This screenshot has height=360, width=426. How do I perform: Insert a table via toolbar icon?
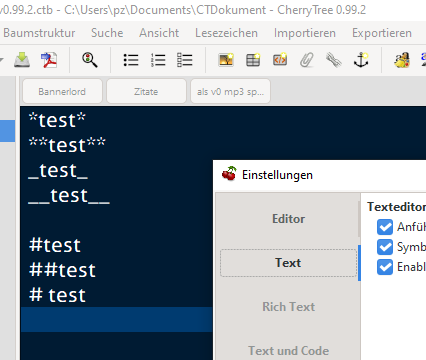[x=253, y=60]
